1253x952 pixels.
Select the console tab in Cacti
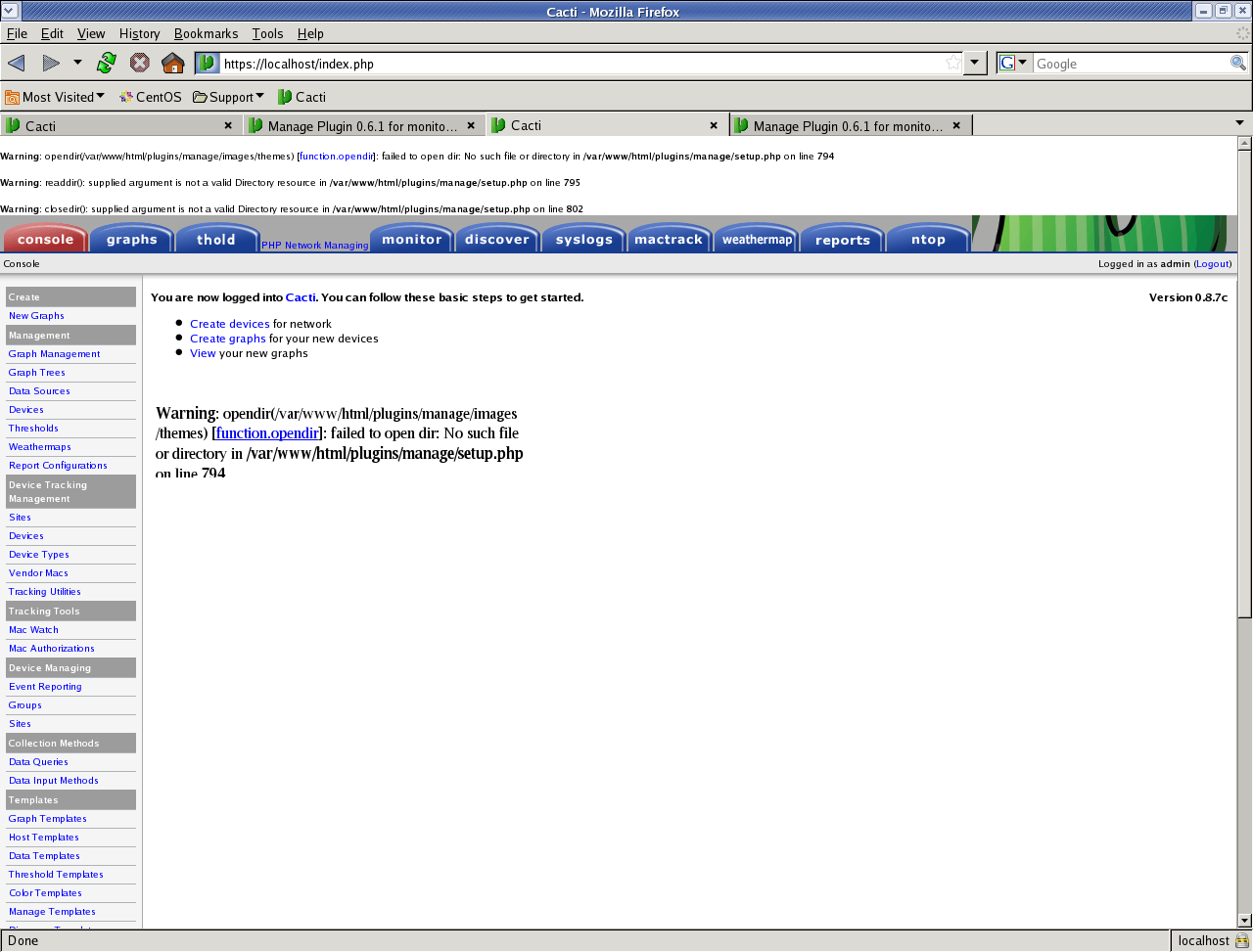[45, 239]
